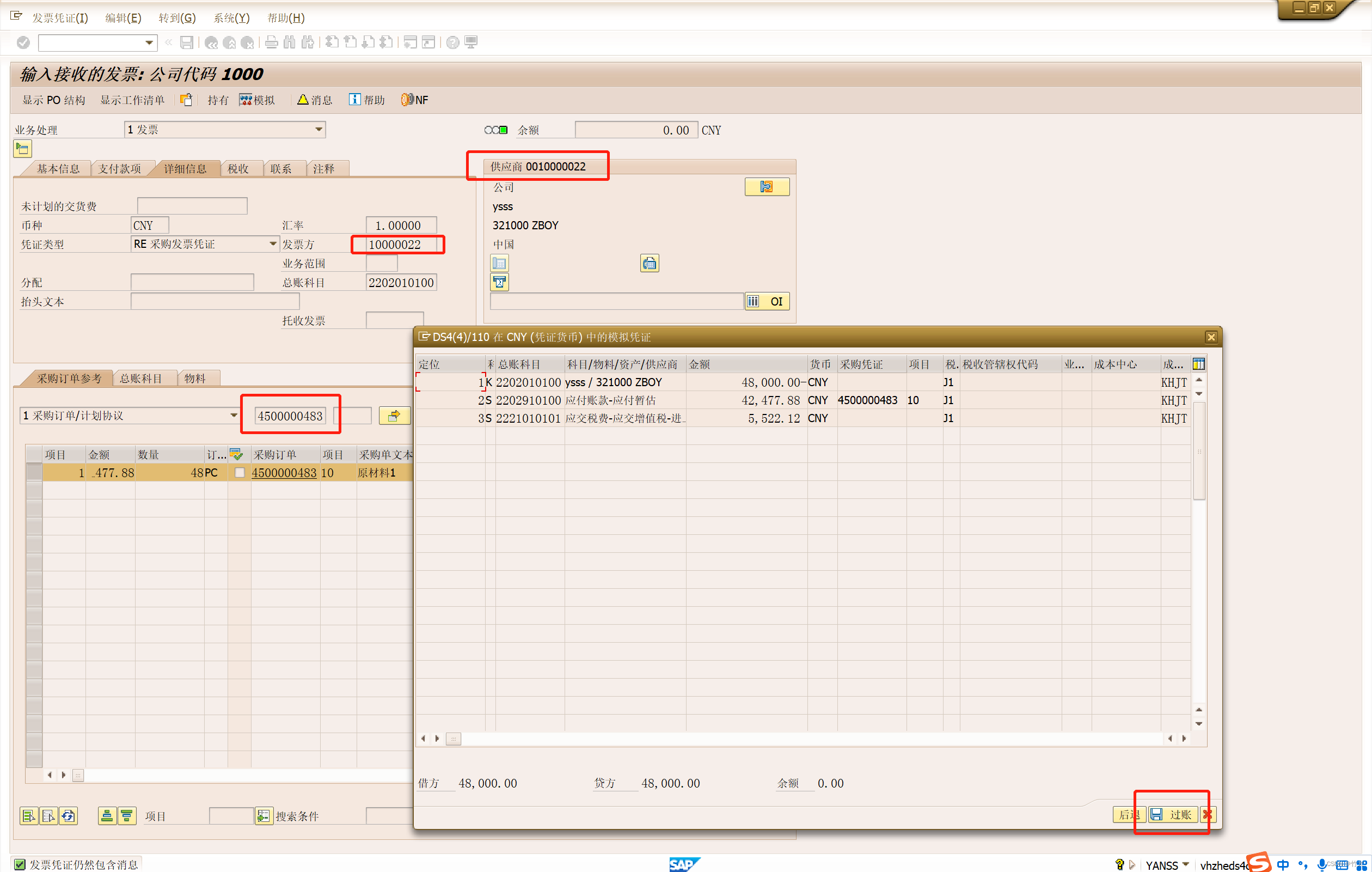Open the 凭证类型 RE 采购发票凭证 dropdown

tap(273, 245)
